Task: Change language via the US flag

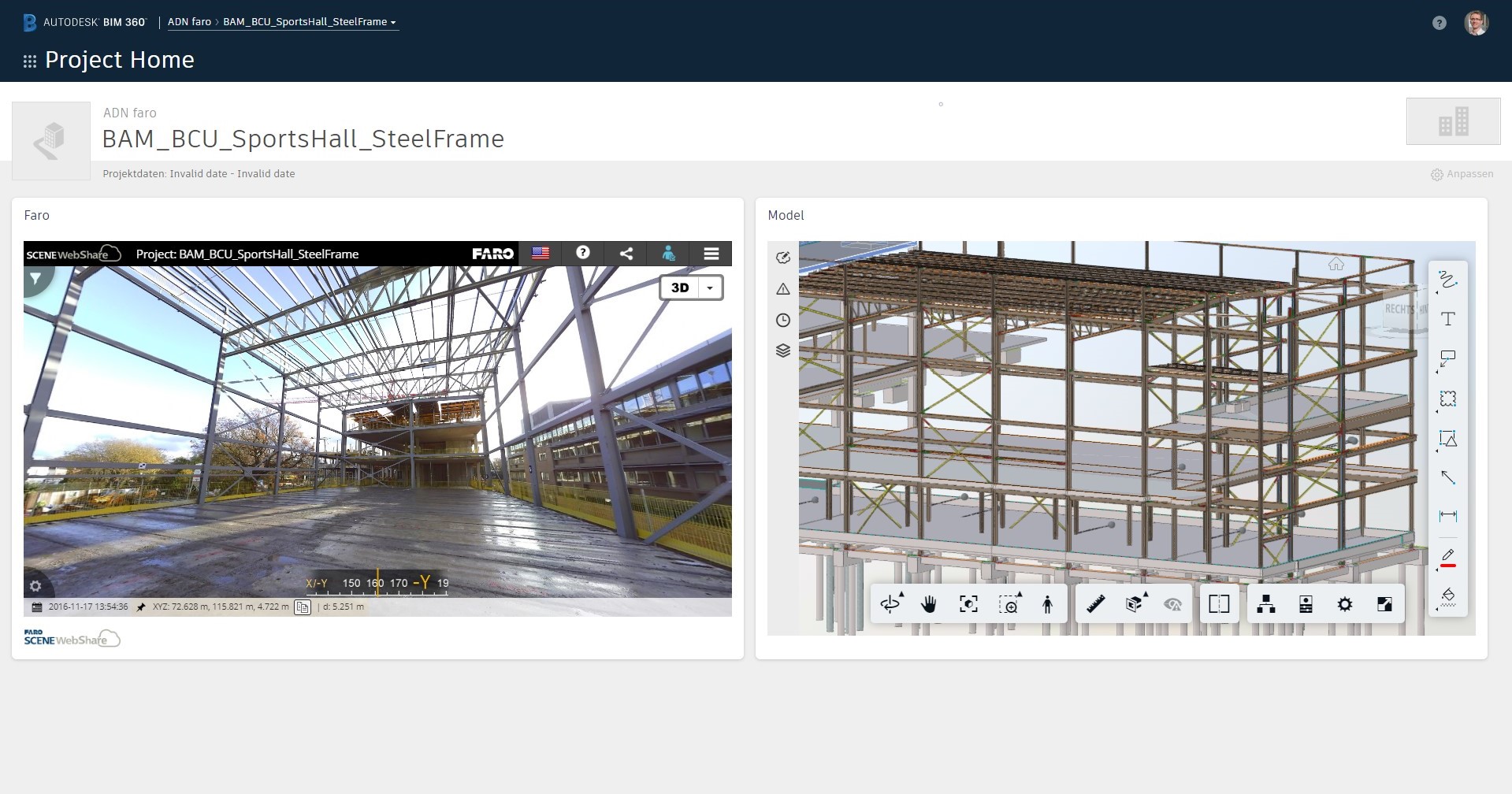Action: (541, 254)
